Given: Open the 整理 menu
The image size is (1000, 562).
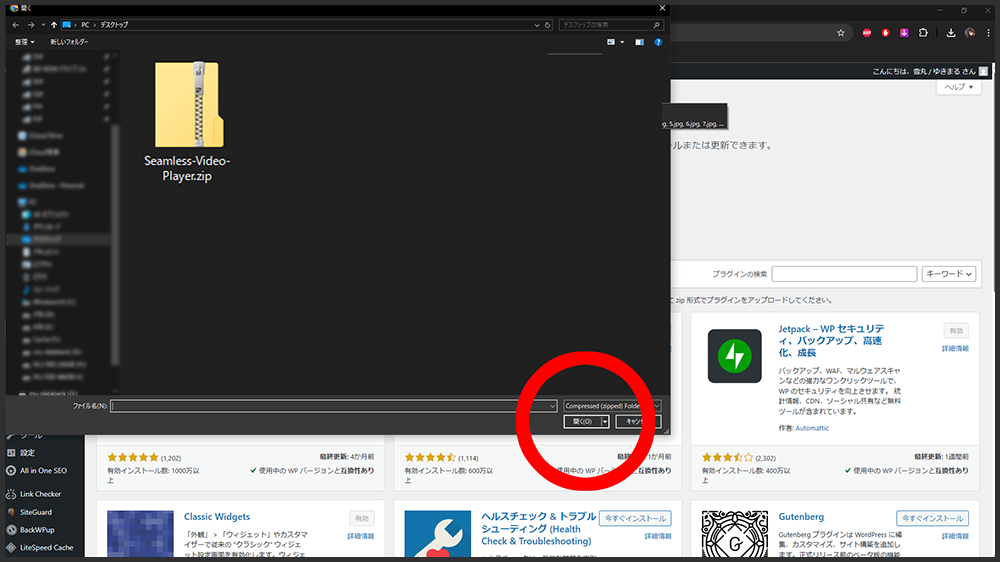Looking at the screenshot, I should coord(24,41).
